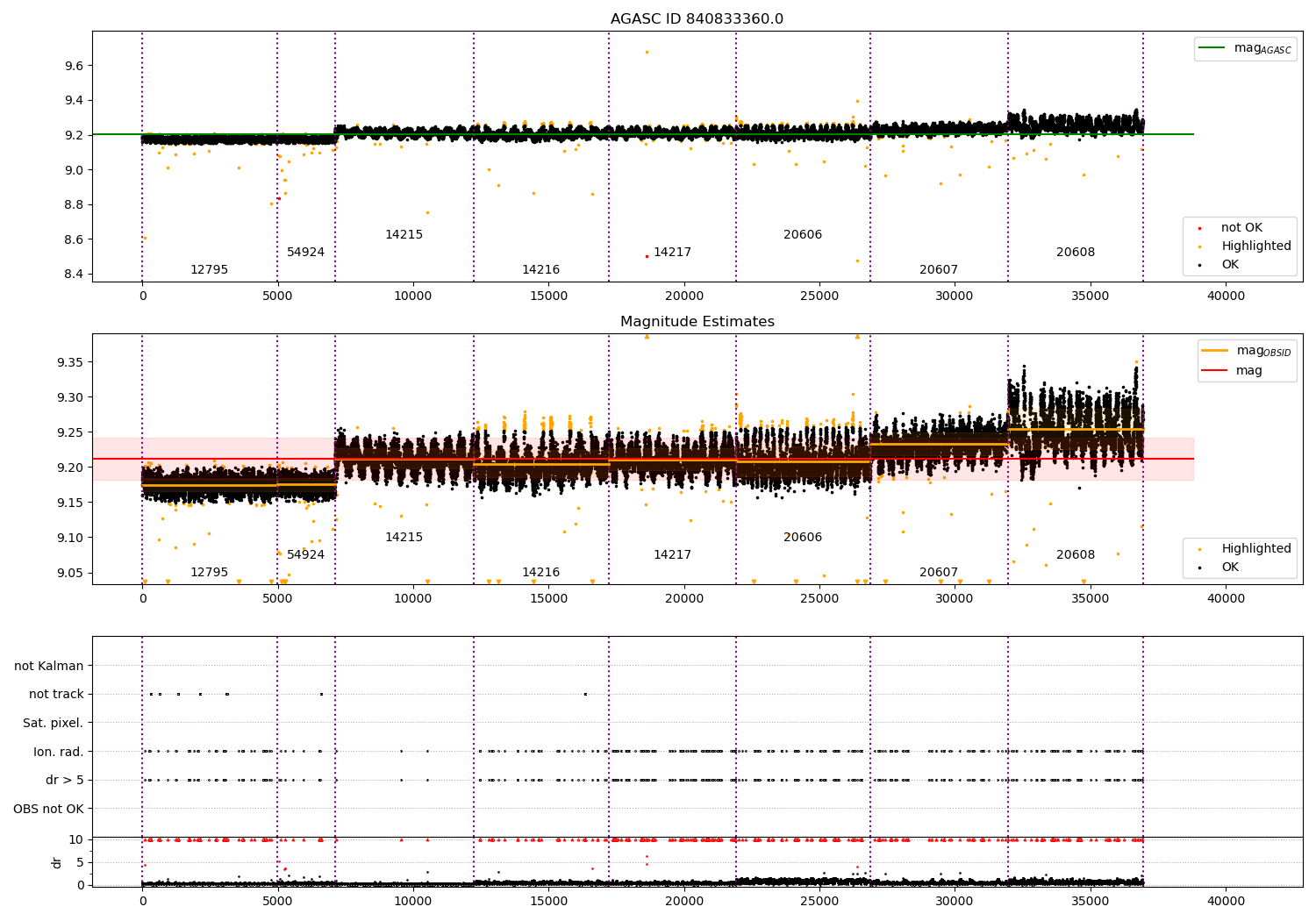The width and height of the screenshot is (1316, 921).
Task: Select the mag AGASC legend entry in top plot
Action: 1245,48
